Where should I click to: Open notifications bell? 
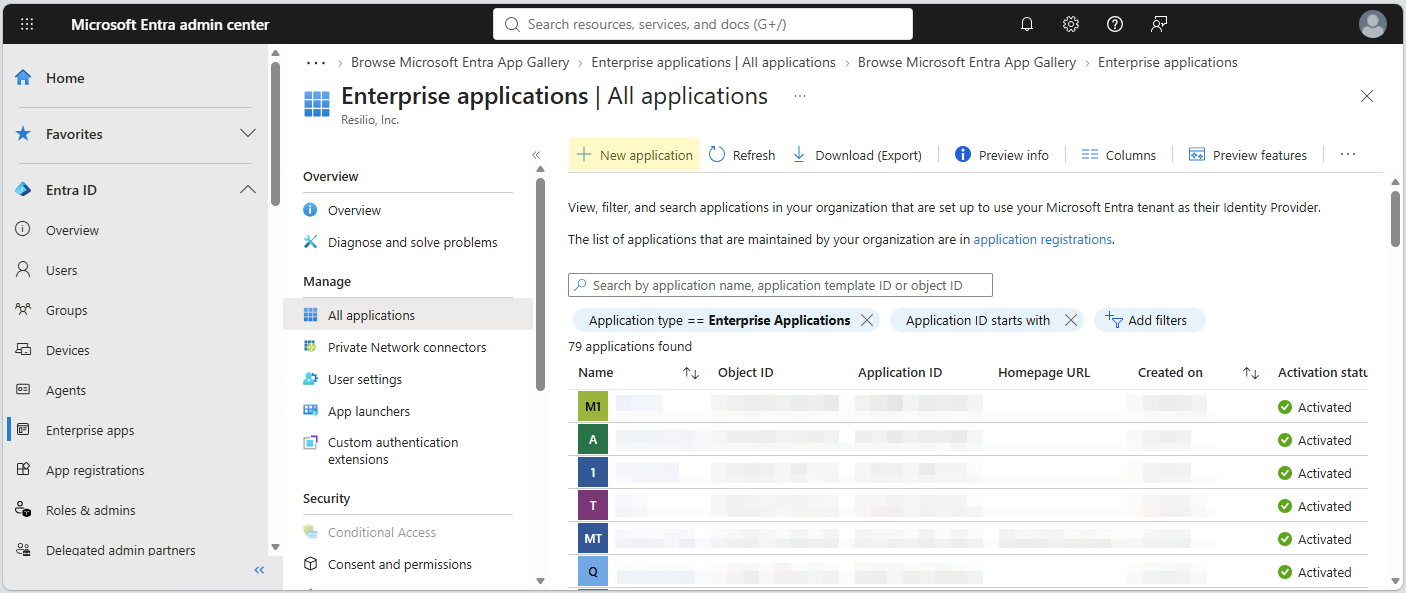pyautogui.click(x=1027, y=24)
